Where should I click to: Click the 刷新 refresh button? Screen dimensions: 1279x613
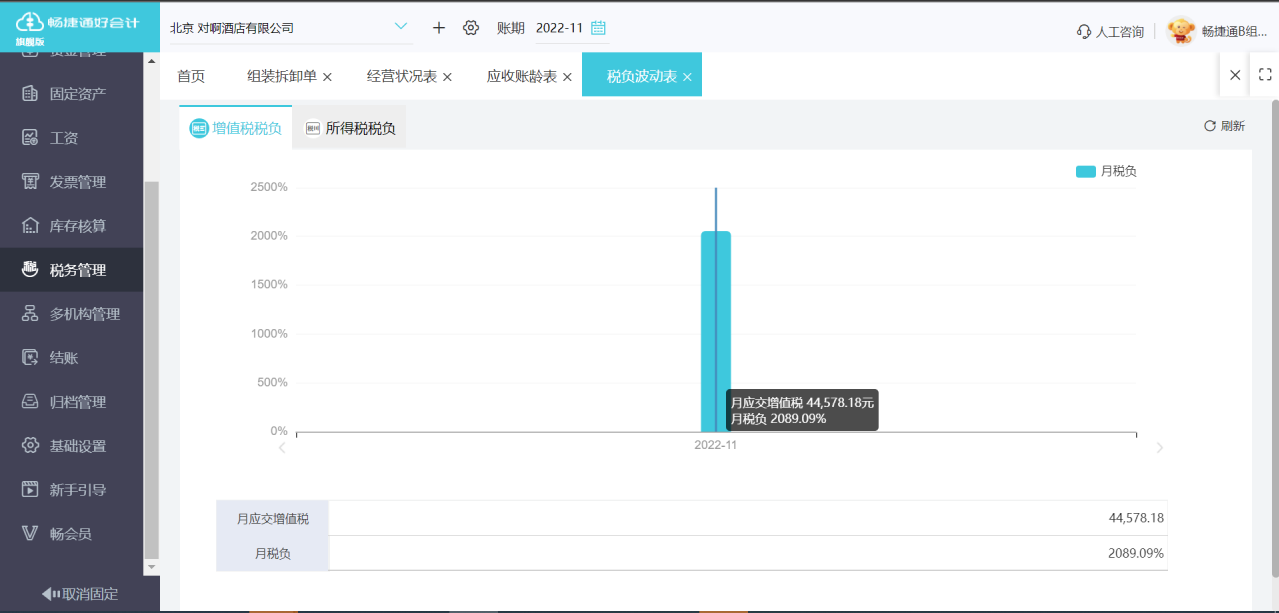1223,125
